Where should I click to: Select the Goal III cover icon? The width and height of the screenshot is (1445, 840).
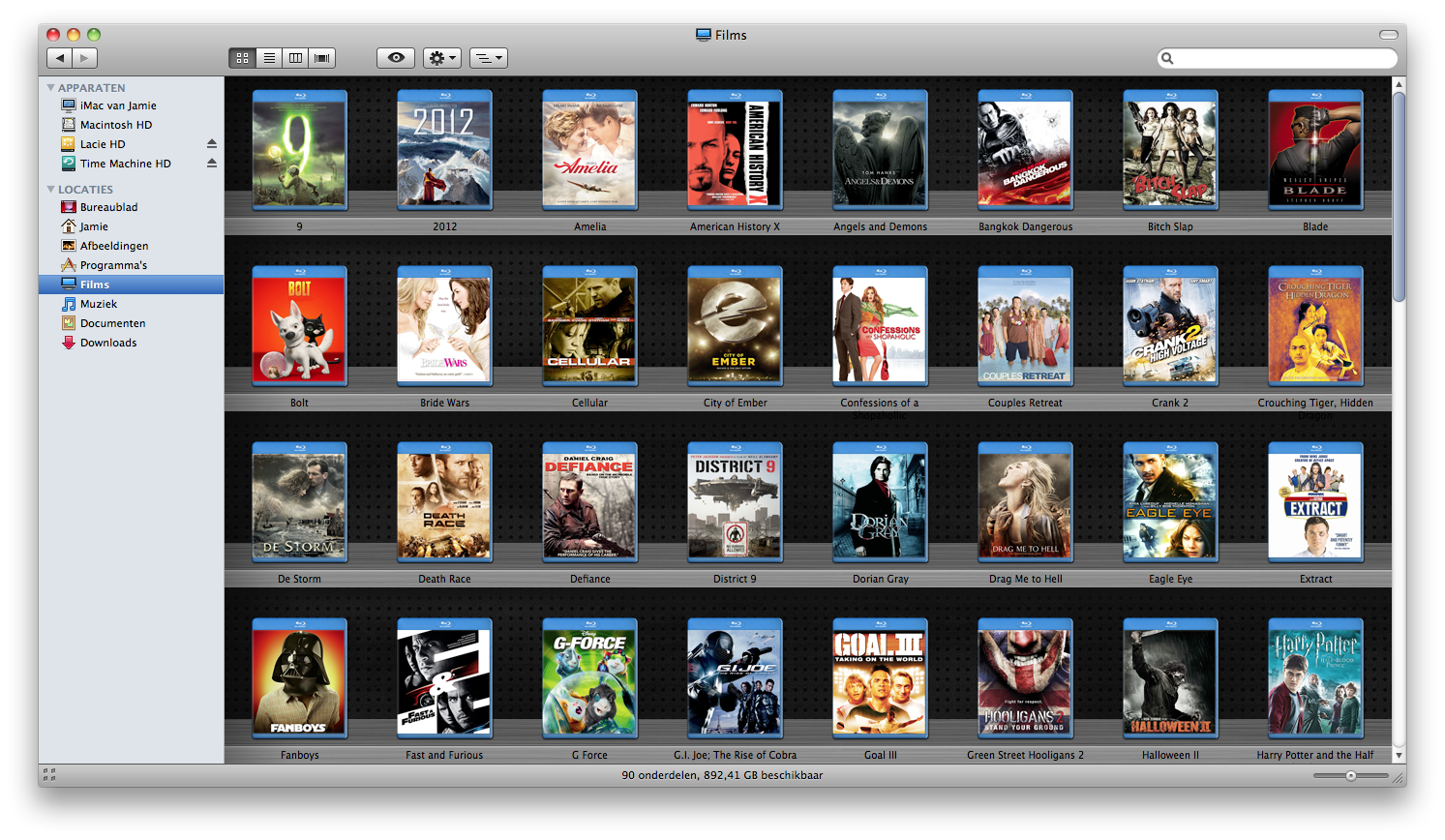tap(880, 678)
